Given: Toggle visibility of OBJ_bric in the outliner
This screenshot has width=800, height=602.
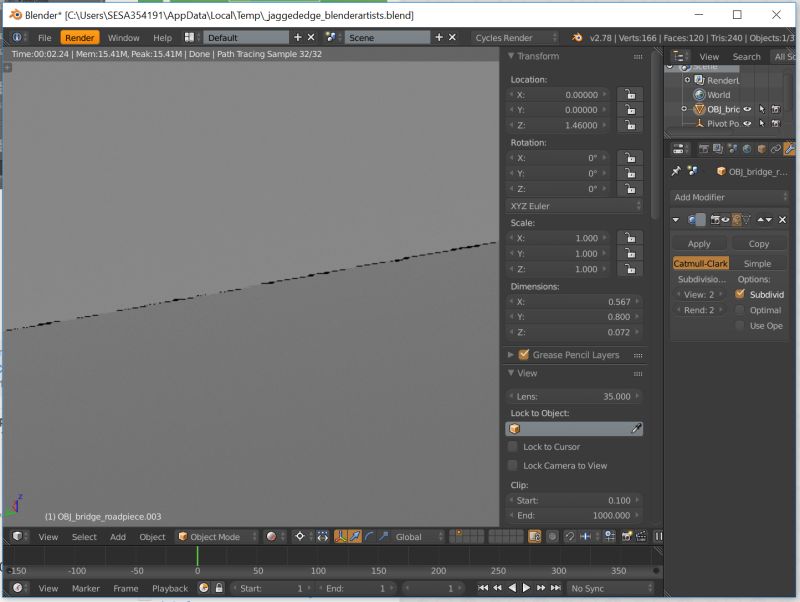Looking at the screenshot, I should pyautogui.click(x=747, y=110).
